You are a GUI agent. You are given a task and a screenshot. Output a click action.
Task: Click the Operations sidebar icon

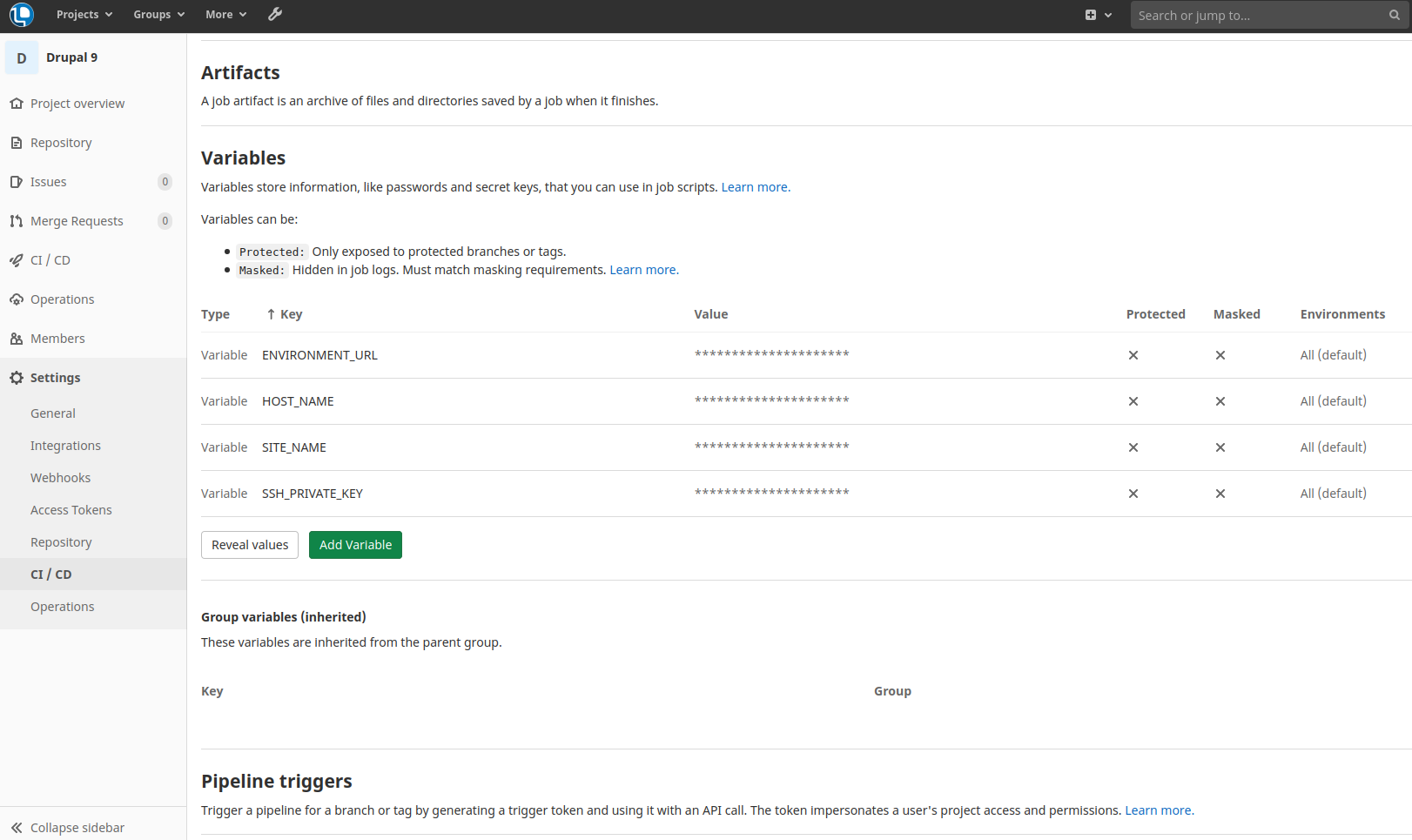point(17,299)
